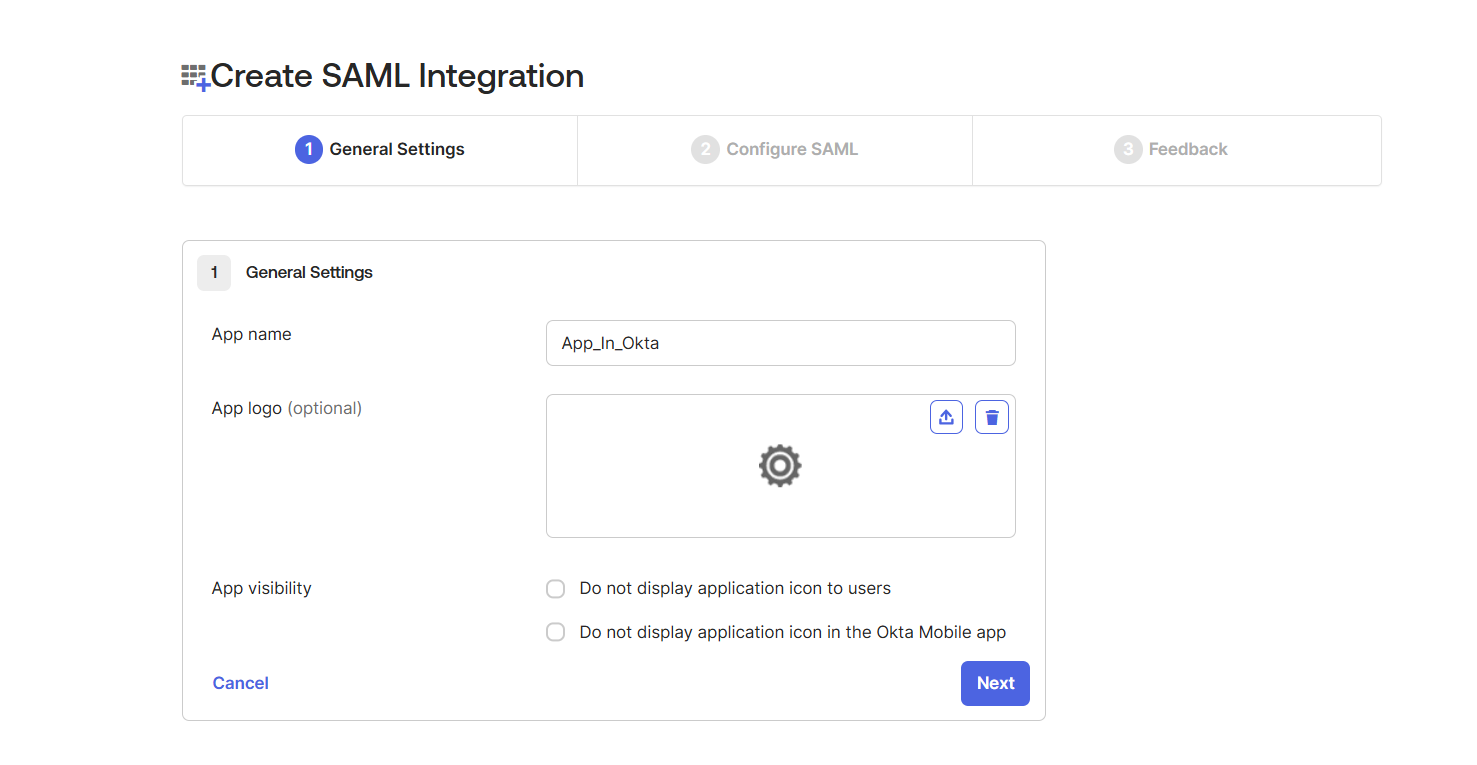
Task: Click the grid-plus icon beside the page title
Action: click(195, 77)
